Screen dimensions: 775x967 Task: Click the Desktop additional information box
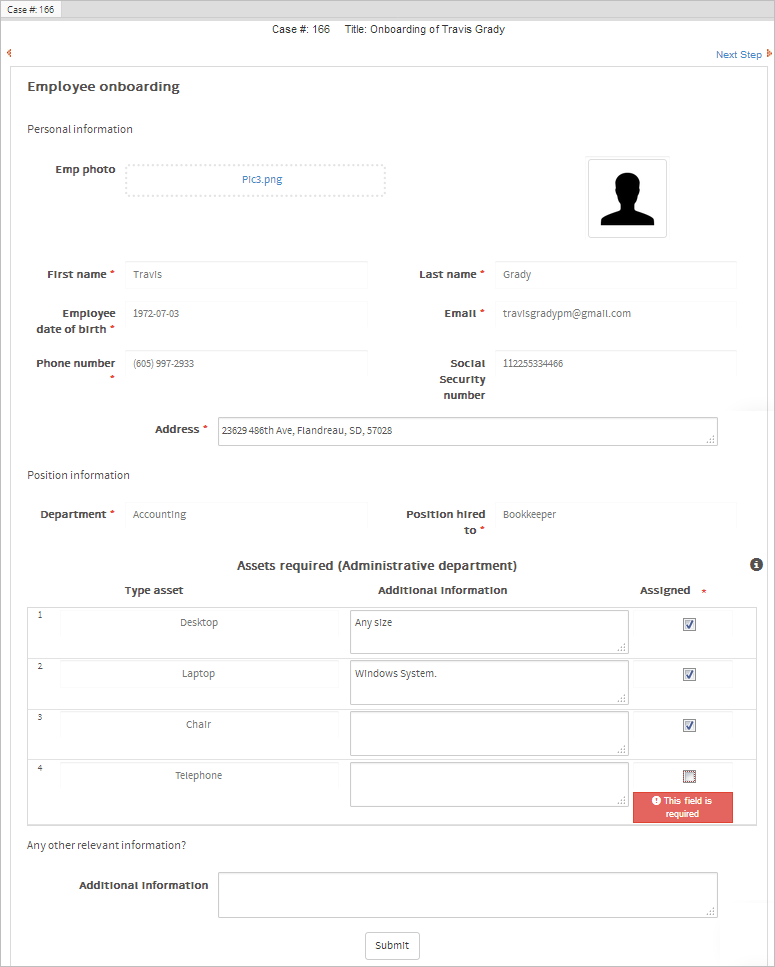tap(489, 632)
